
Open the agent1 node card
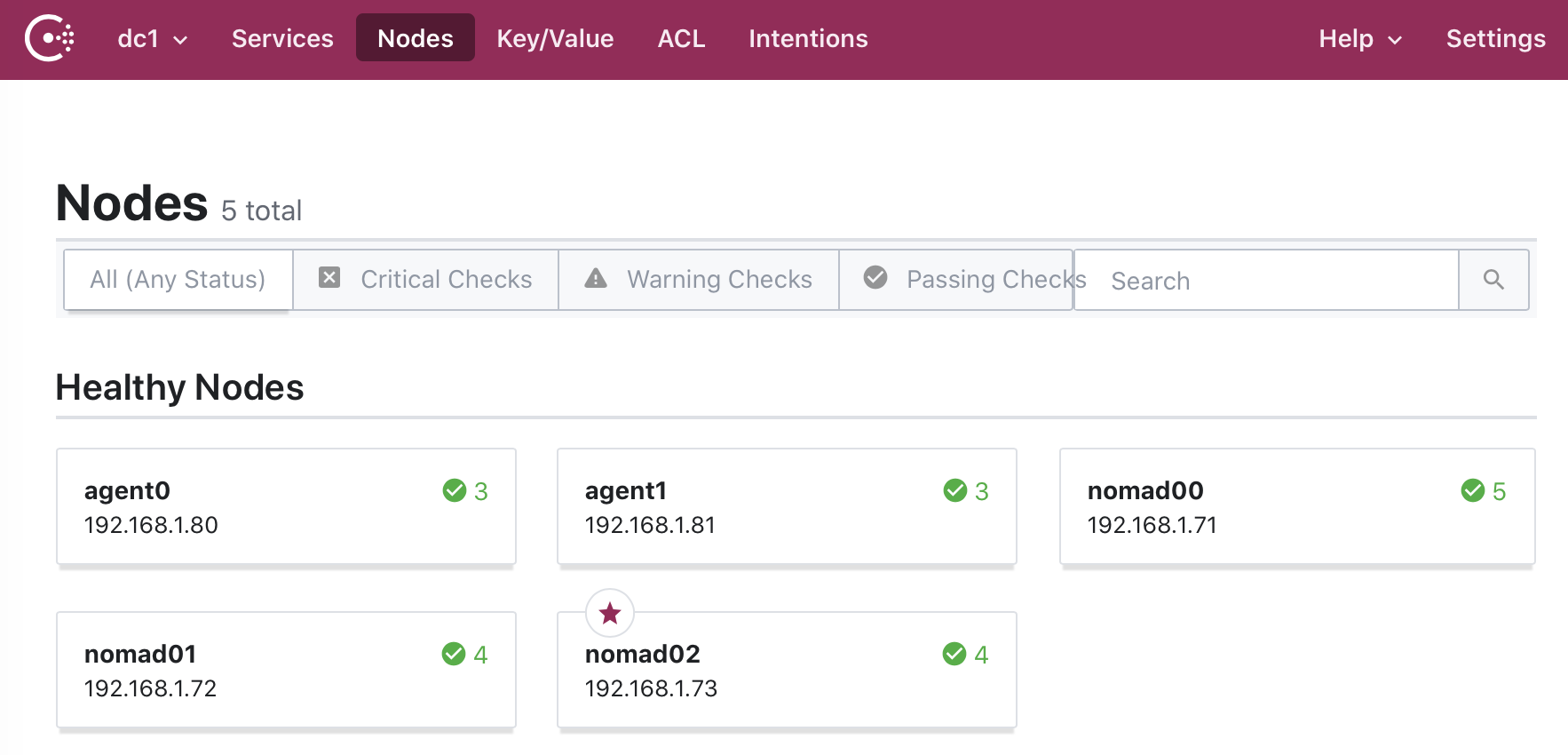[787, 506]
